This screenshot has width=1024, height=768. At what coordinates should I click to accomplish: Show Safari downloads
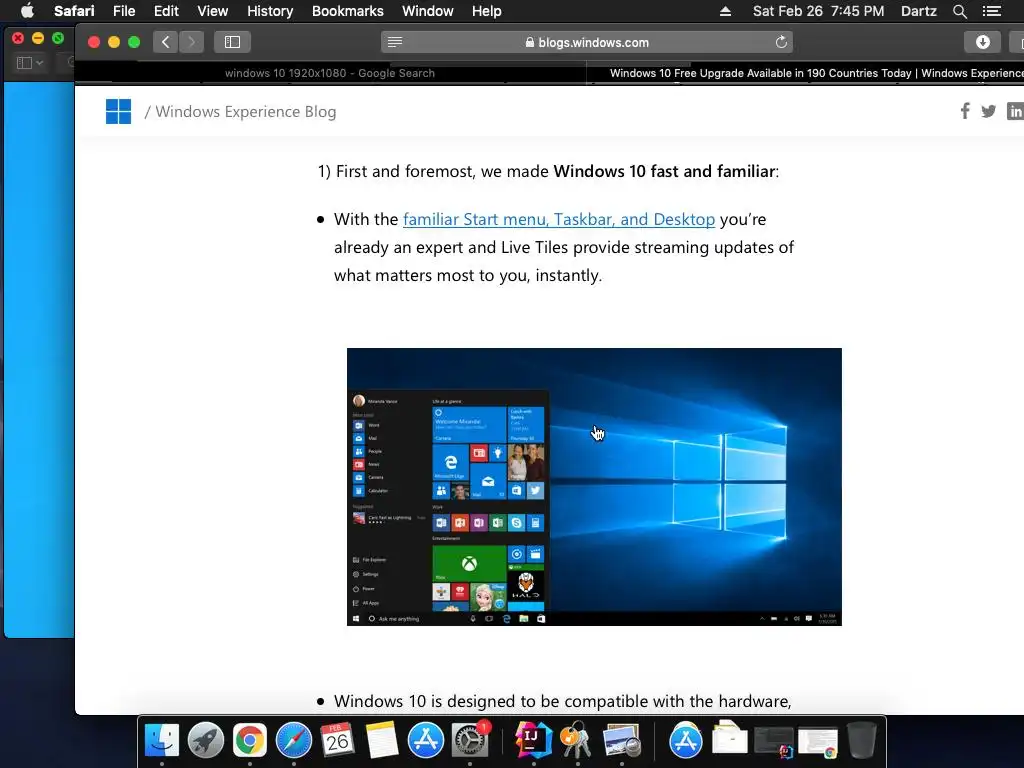pyautogui.click(x=982, y=42)
